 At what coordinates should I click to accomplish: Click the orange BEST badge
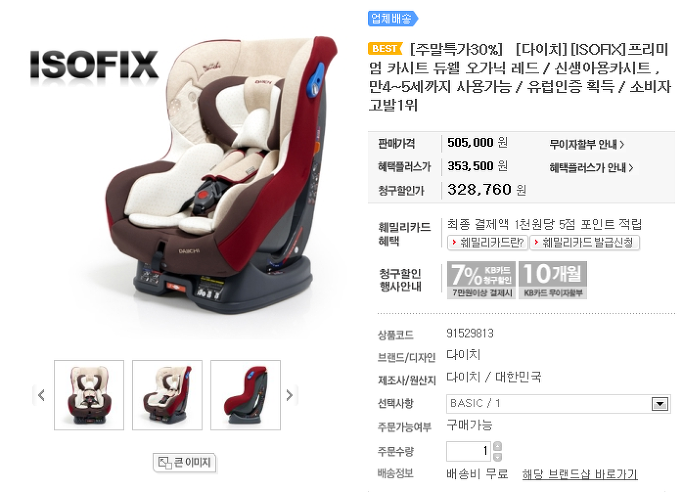(x=385, y=48)
